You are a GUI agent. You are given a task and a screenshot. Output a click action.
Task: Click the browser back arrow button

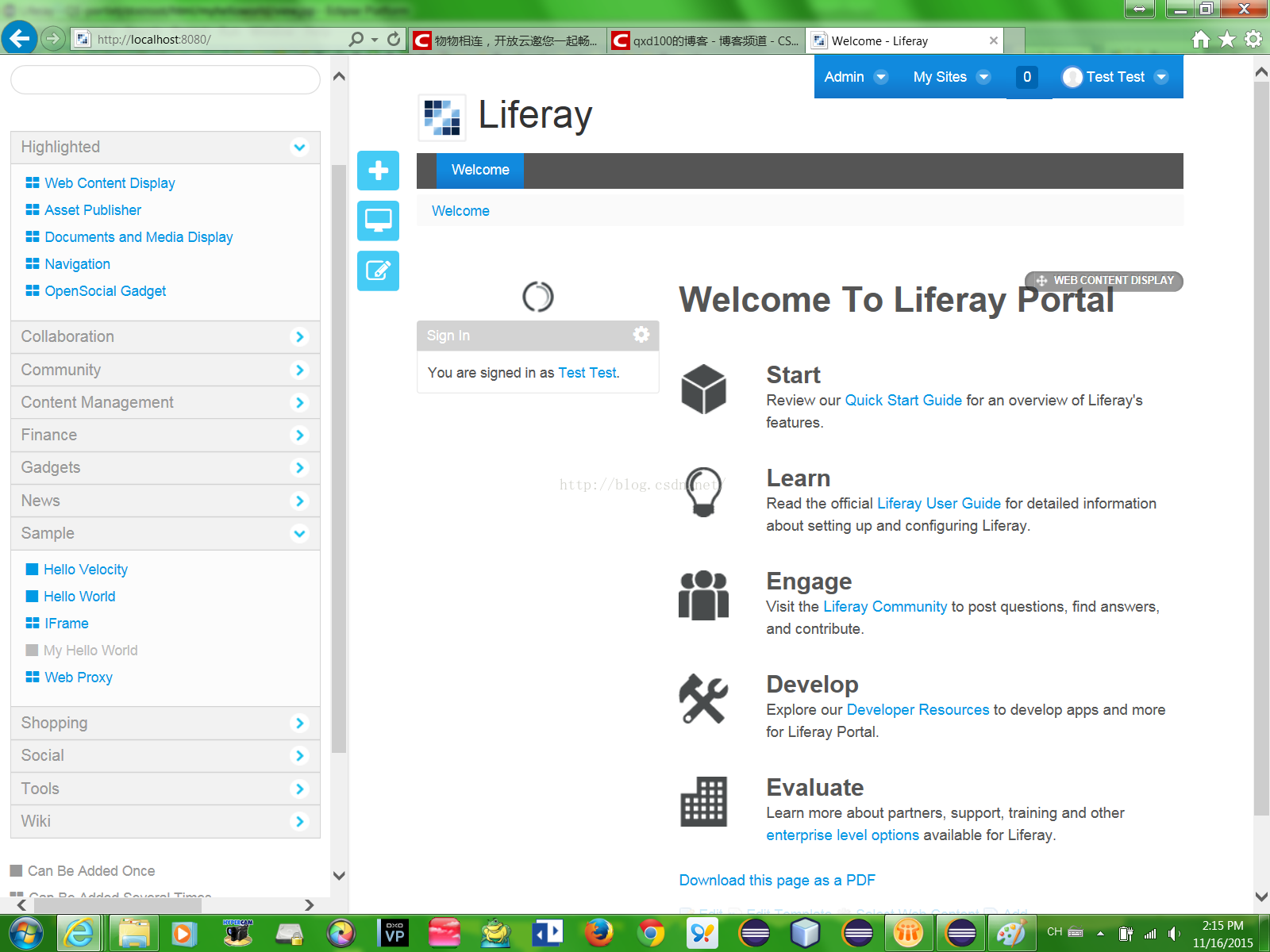pyautogui.click(x=20, y=38)
